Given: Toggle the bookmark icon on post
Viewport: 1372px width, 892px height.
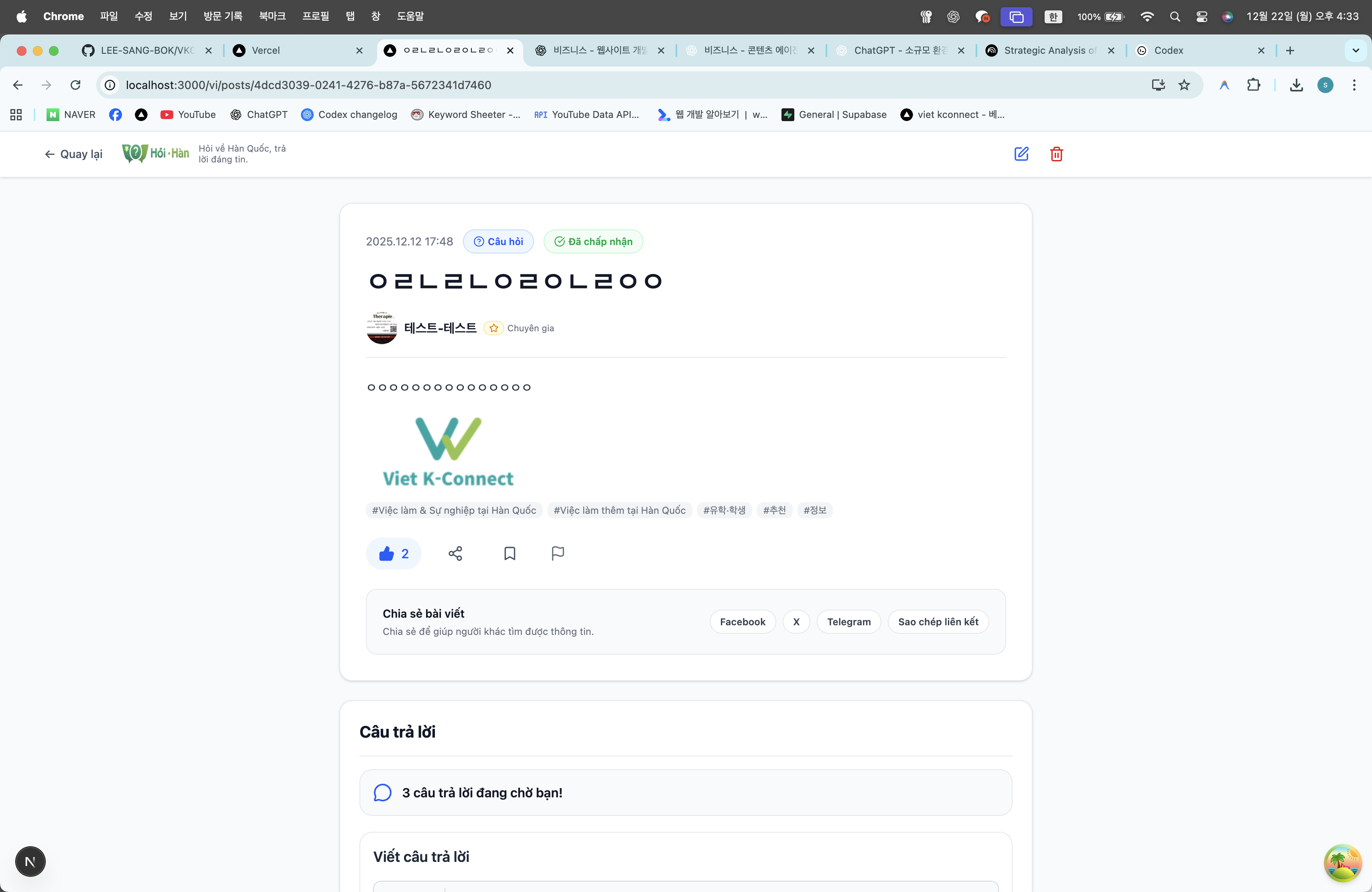Looking at the screenshot, I should click(509, 553).
